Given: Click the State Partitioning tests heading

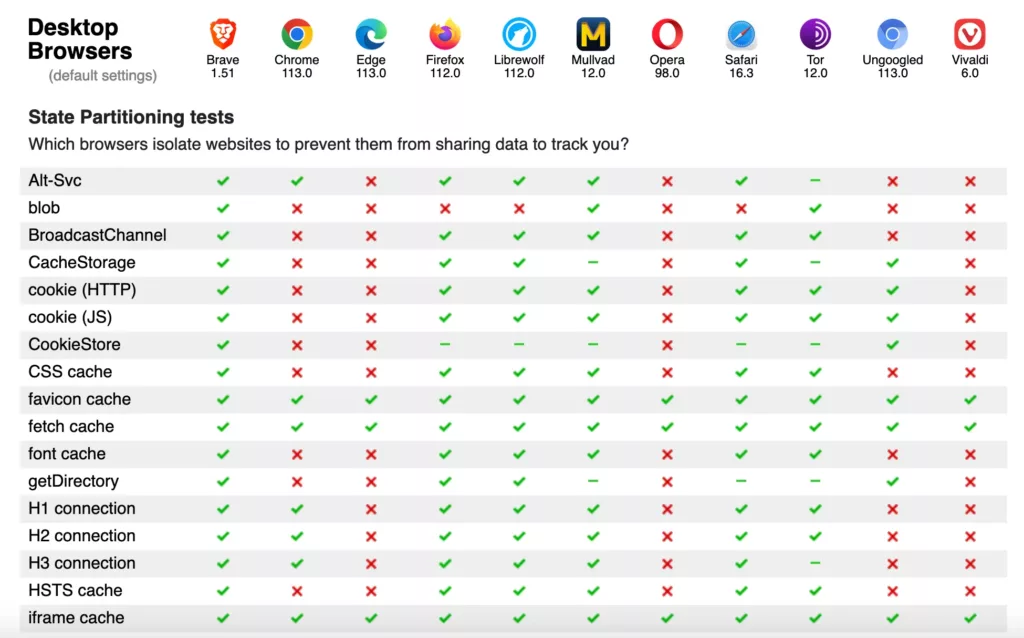Looking at the screenshot, I should tap(131, 118).
